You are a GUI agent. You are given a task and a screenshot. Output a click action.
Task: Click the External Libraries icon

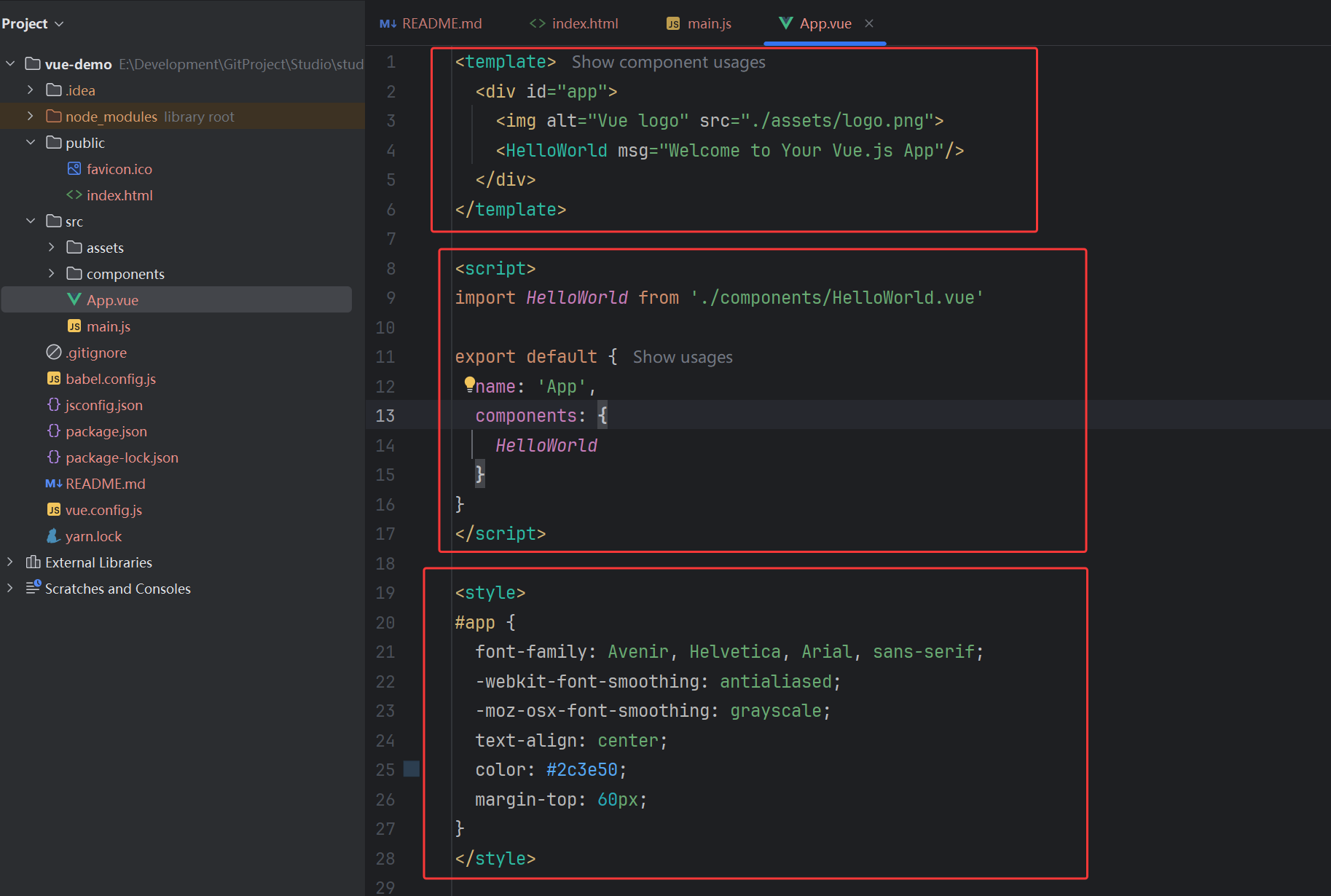pyautogui.click(x=33, y=562)
